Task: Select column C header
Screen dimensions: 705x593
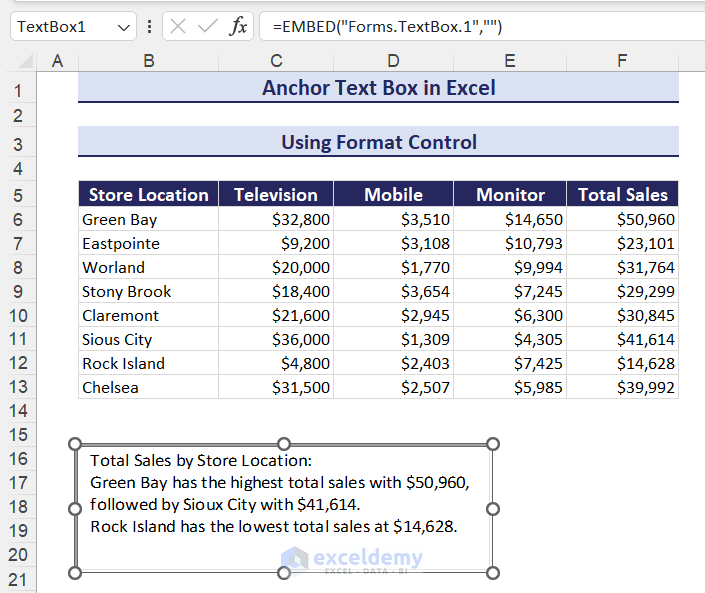Action: click(x=276, y=61)
